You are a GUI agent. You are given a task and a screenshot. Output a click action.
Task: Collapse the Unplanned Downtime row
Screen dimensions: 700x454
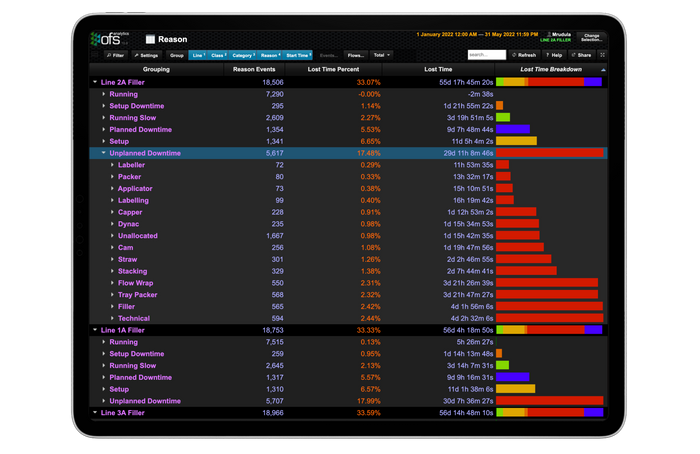pyautogui.click(x=104, y=153)
